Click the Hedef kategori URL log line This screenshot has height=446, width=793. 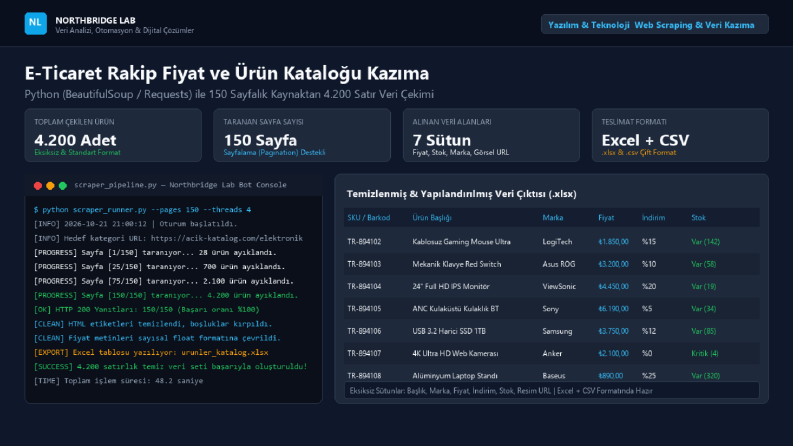pos(168,238)
